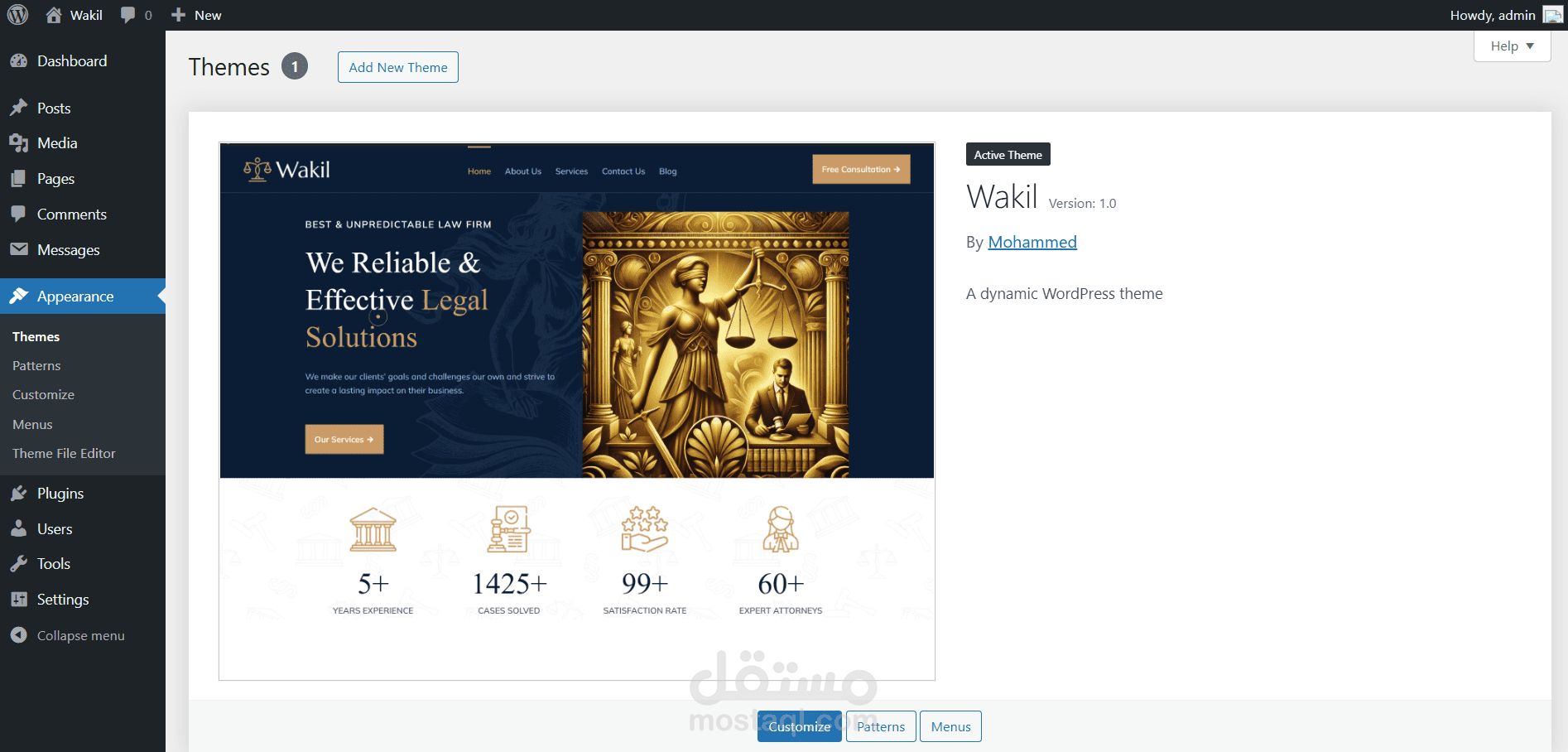Click the Wakil theme name heading

click(1002, 197)
